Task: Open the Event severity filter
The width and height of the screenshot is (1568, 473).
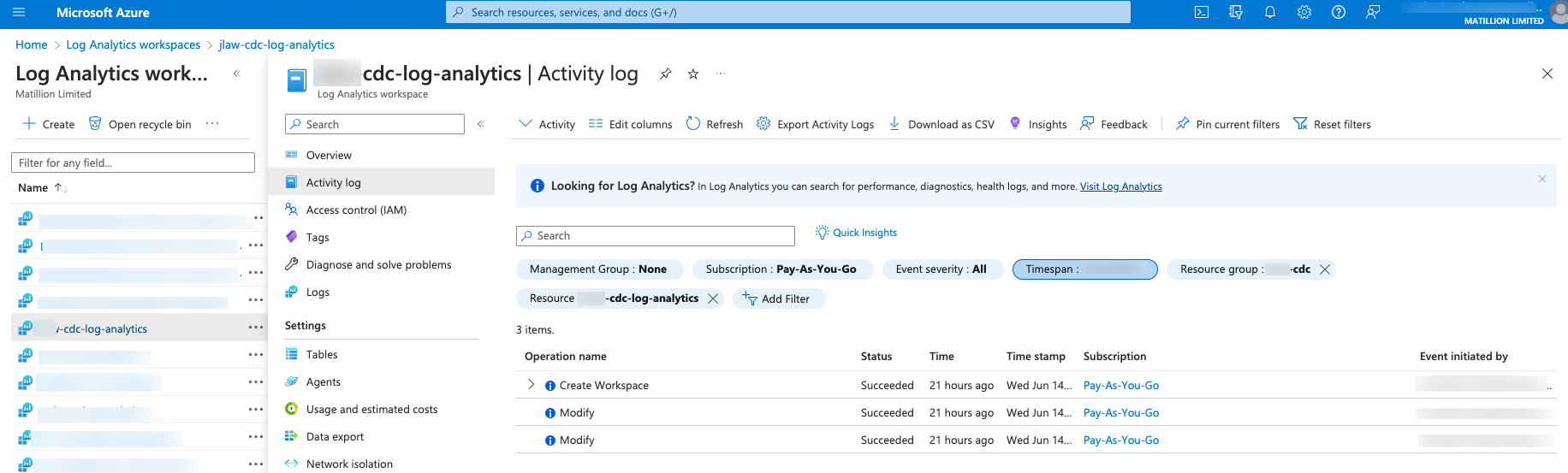Action: [941, 269]
